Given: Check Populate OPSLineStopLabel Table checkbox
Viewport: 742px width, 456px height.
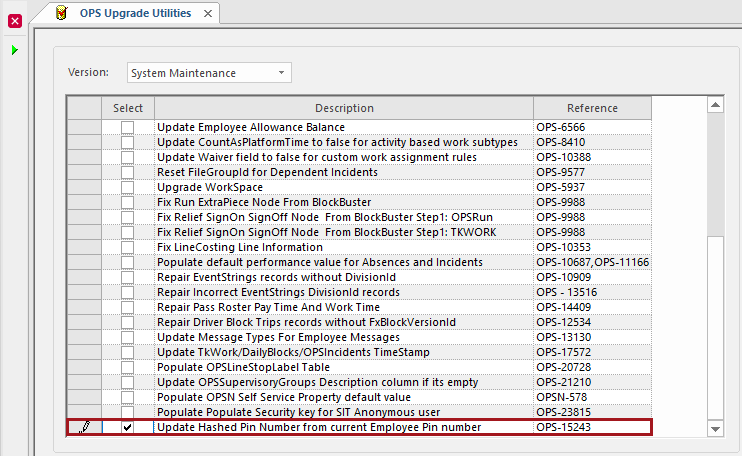Looking at the screenshot, I should 127,367.
